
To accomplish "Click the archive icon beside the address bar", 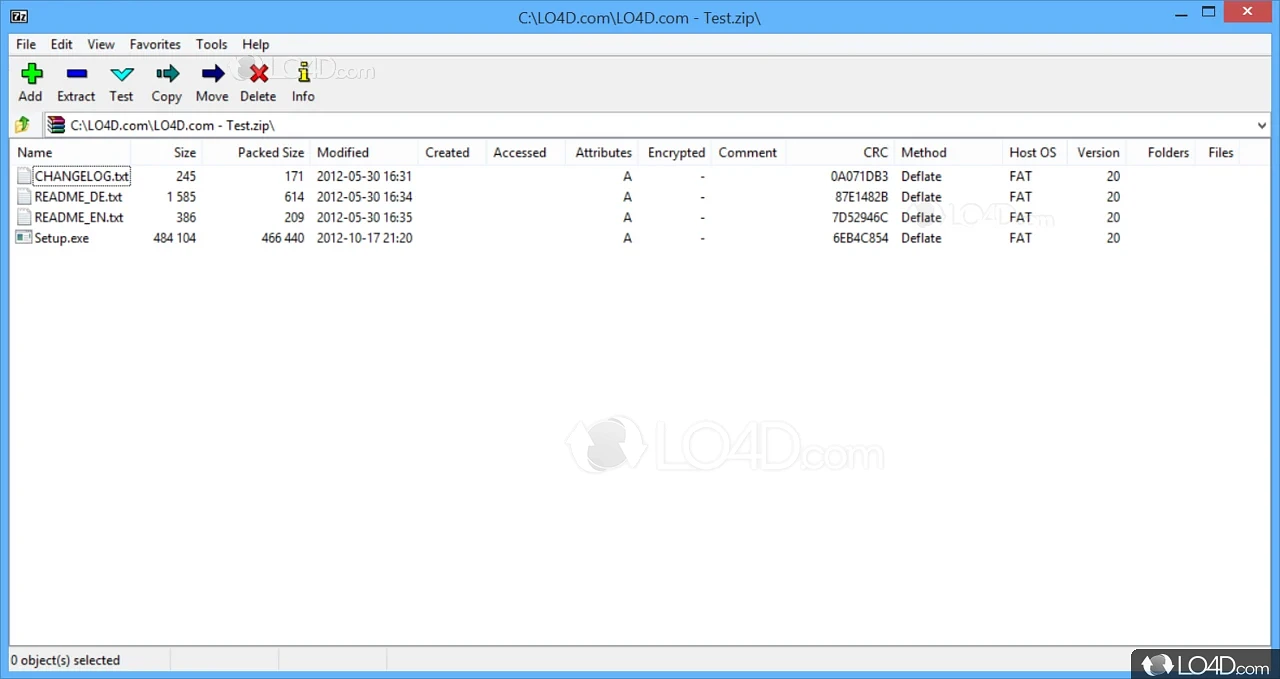I will coord(55,124).
